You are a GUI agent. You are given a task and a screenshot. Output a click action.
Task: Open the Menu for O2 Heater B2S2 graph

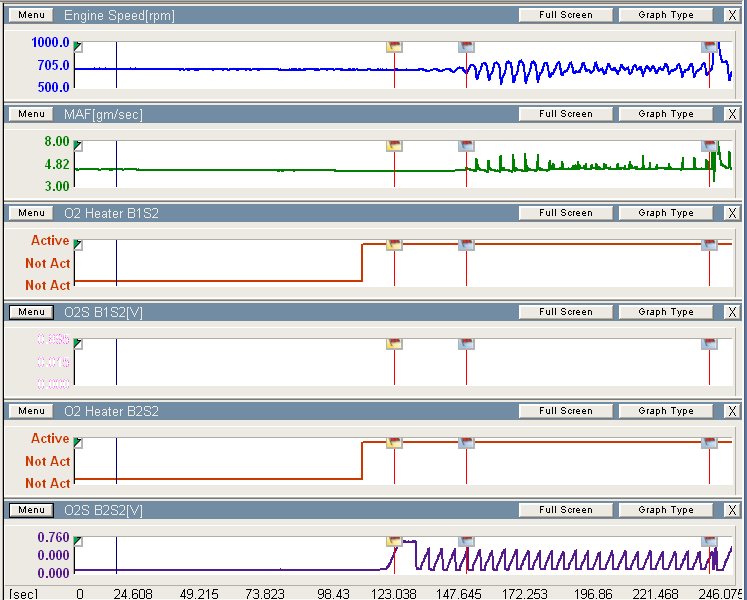pos(31,411)
